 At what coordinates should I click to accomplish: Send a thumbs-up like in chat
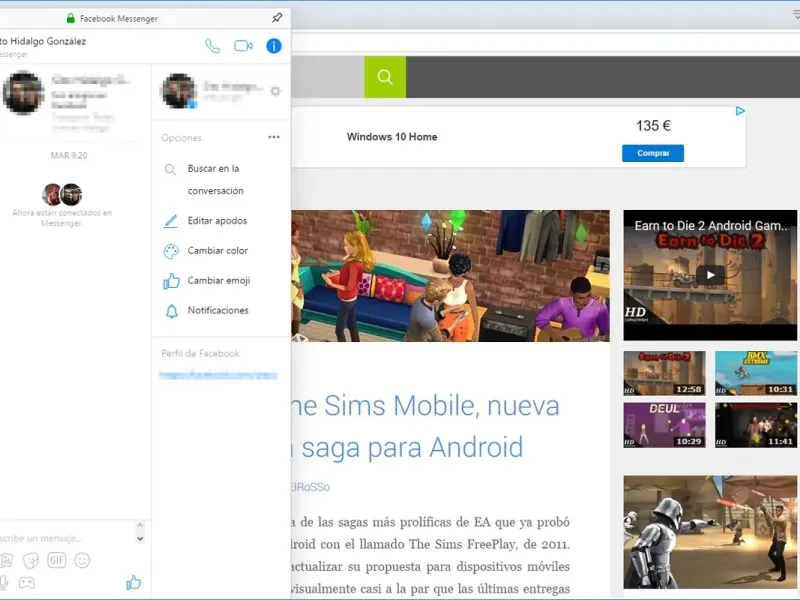pos(133,582)
